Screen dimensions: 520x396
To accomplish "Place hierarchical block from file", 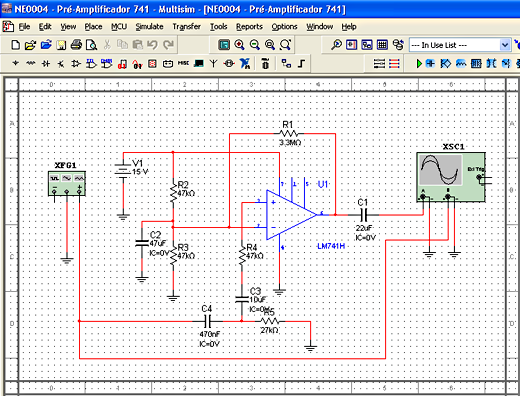I will [x=286, y=63].
